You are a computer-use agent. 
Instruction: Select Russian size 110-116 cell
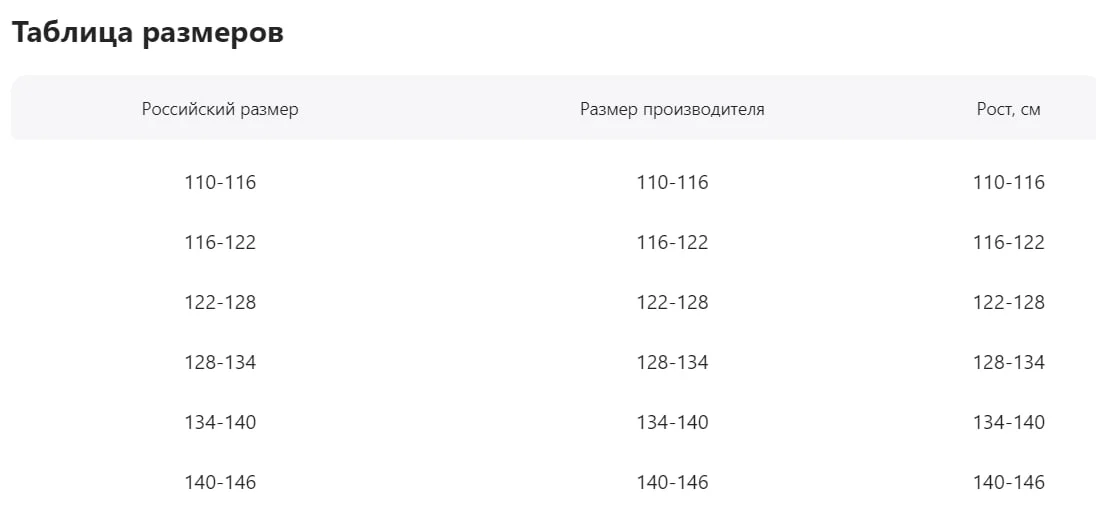coord(220,182)
